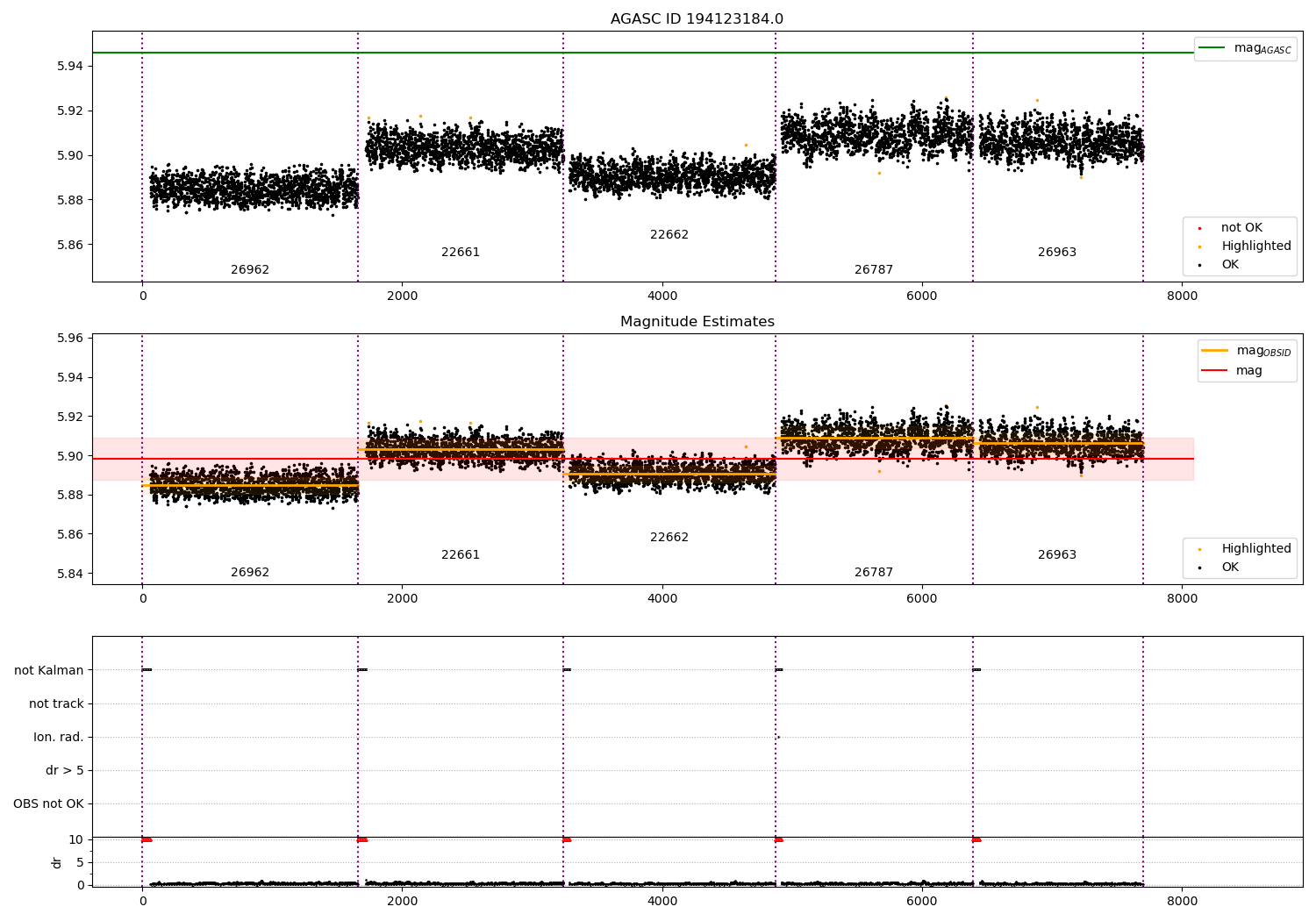1316x921 pixels.
Task: Click the 5.96 tick in Magnitude Estimates plot
Action: point(70,338)
